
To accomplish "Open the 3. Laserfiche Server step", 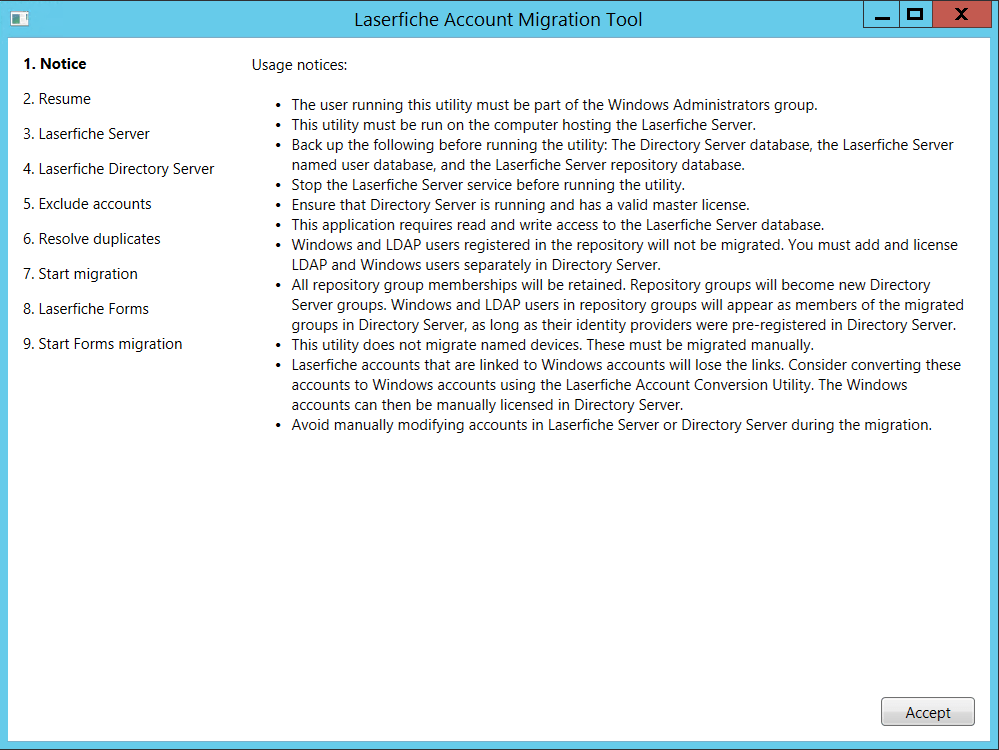I will click(86, 134).
